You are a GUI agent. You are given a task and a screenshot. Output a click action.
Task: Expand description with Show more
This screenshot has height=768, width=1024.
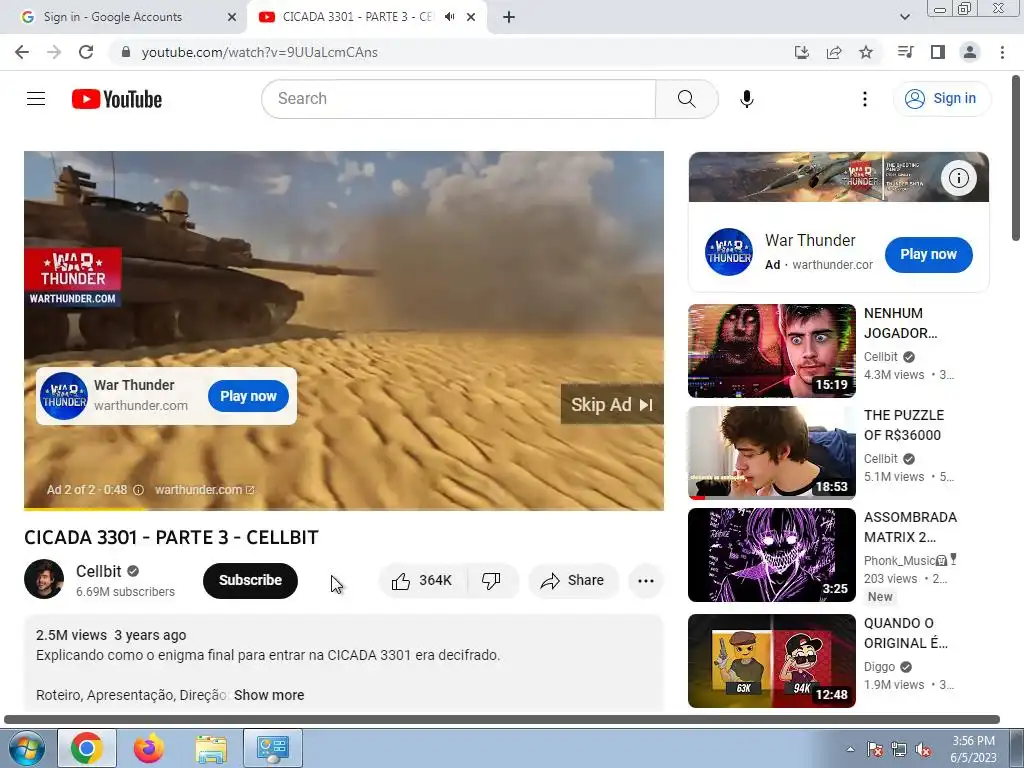(269, 695)
